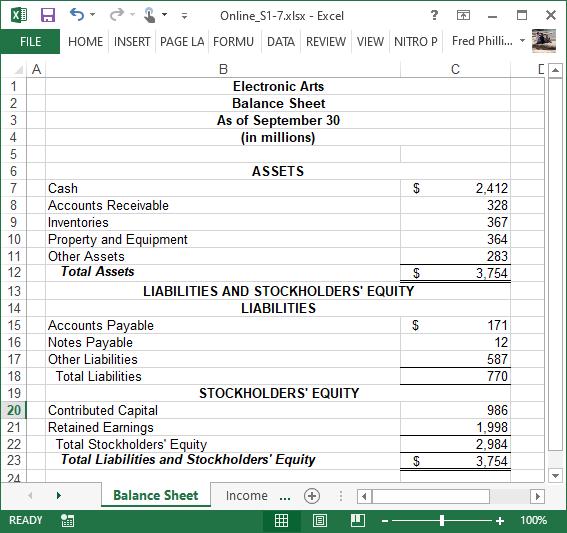The image size is (567, 533).
Task: Switch to the REVIEW ribbon tab
Action: coord(326,42)
